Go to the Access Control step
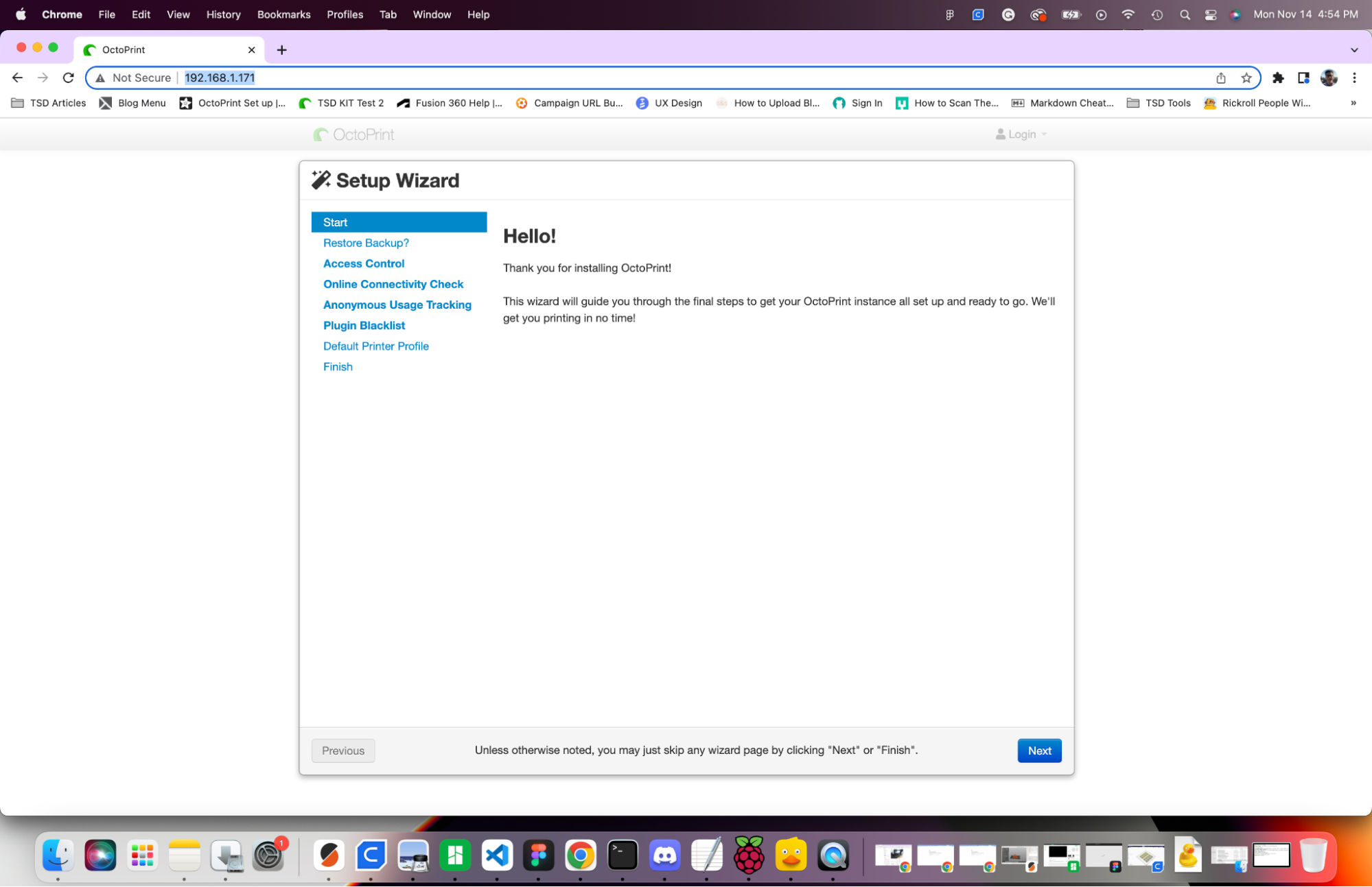 (364, 263)
